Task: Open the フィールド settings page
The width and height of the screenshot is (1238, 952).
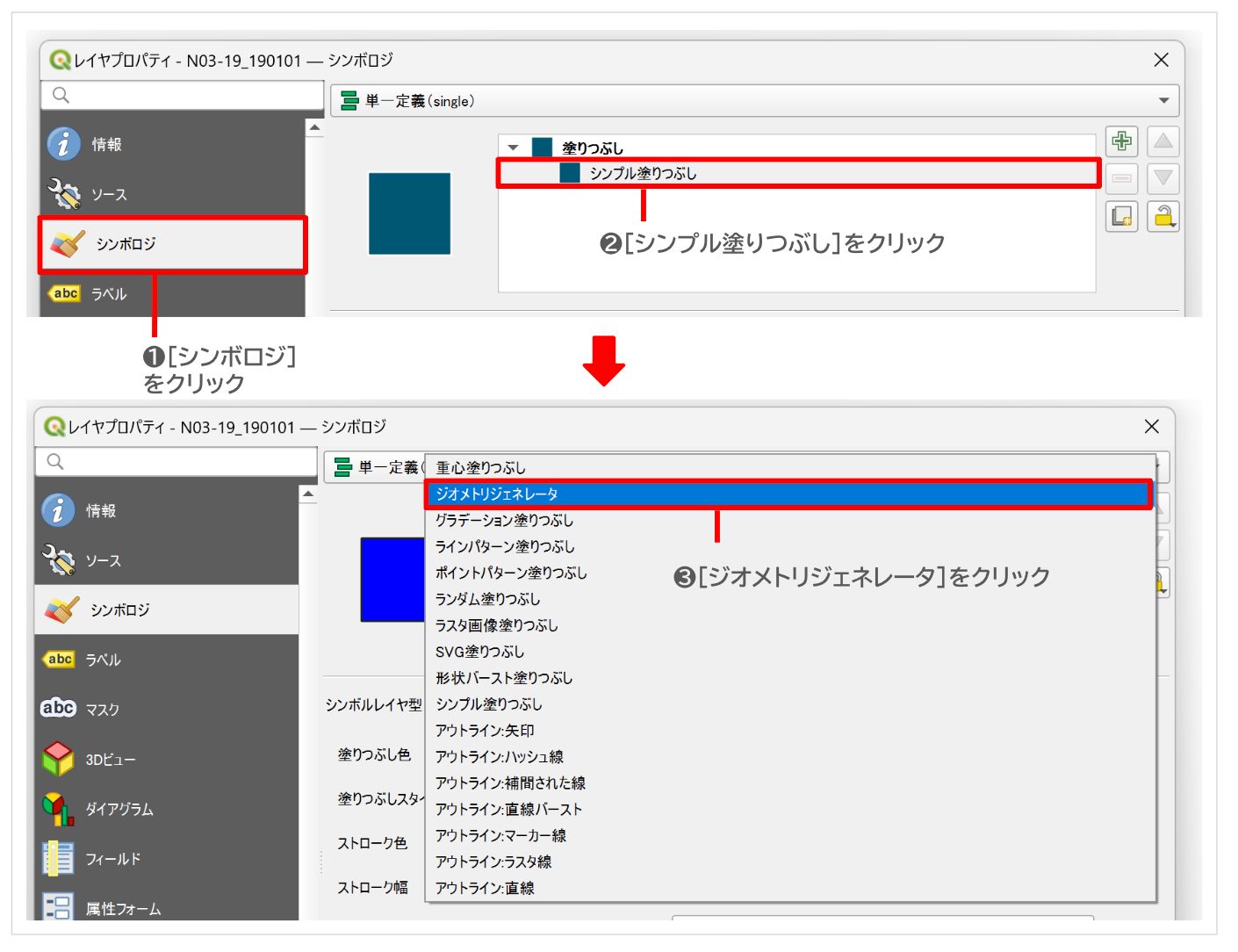Action: coord(167,858)
